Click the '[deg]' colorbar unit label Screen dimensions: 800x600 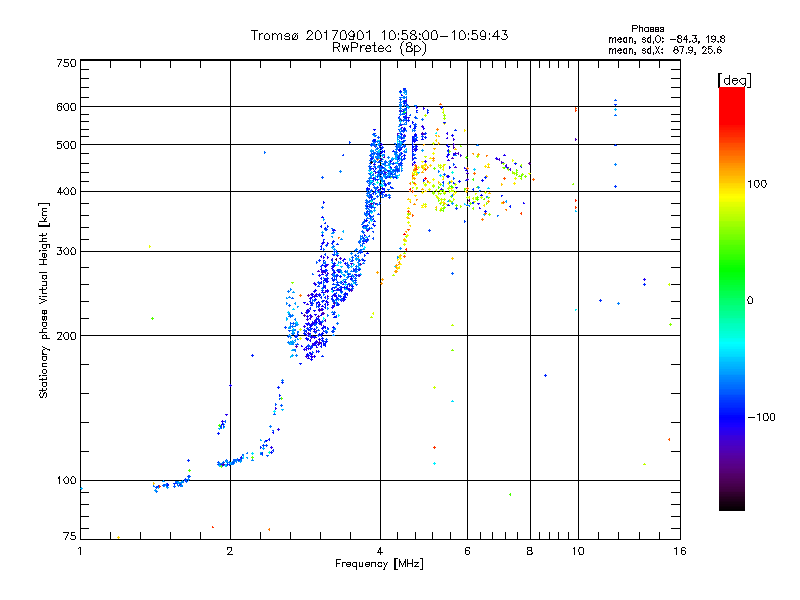734,80
